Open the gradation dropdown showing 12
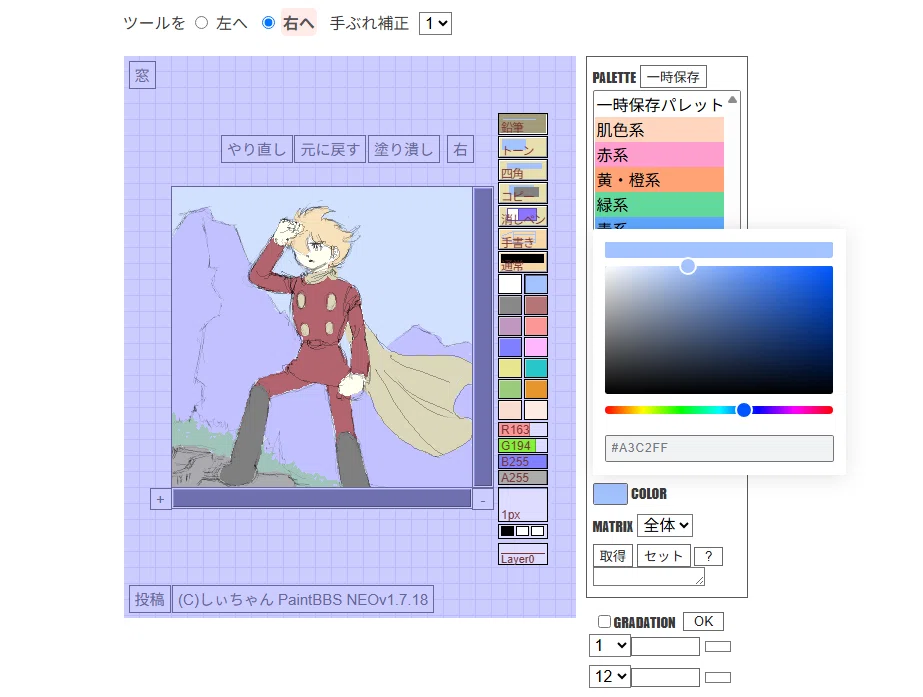923x697 pixels. coord(610,676)
